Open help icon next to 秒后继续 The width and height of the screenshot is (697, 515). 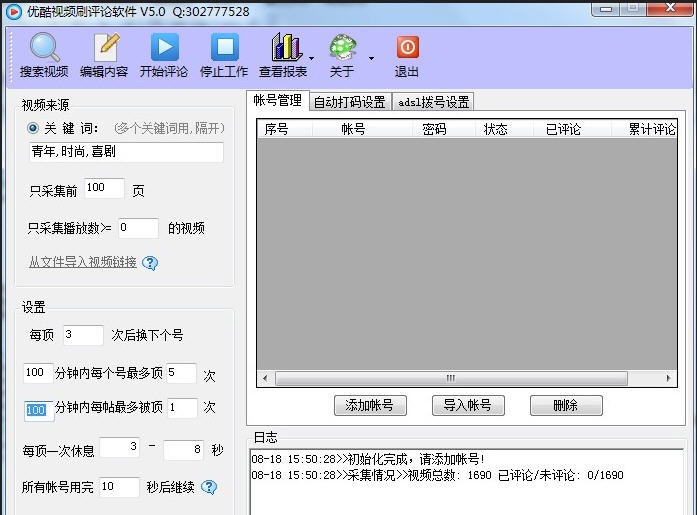coord(209,487)
